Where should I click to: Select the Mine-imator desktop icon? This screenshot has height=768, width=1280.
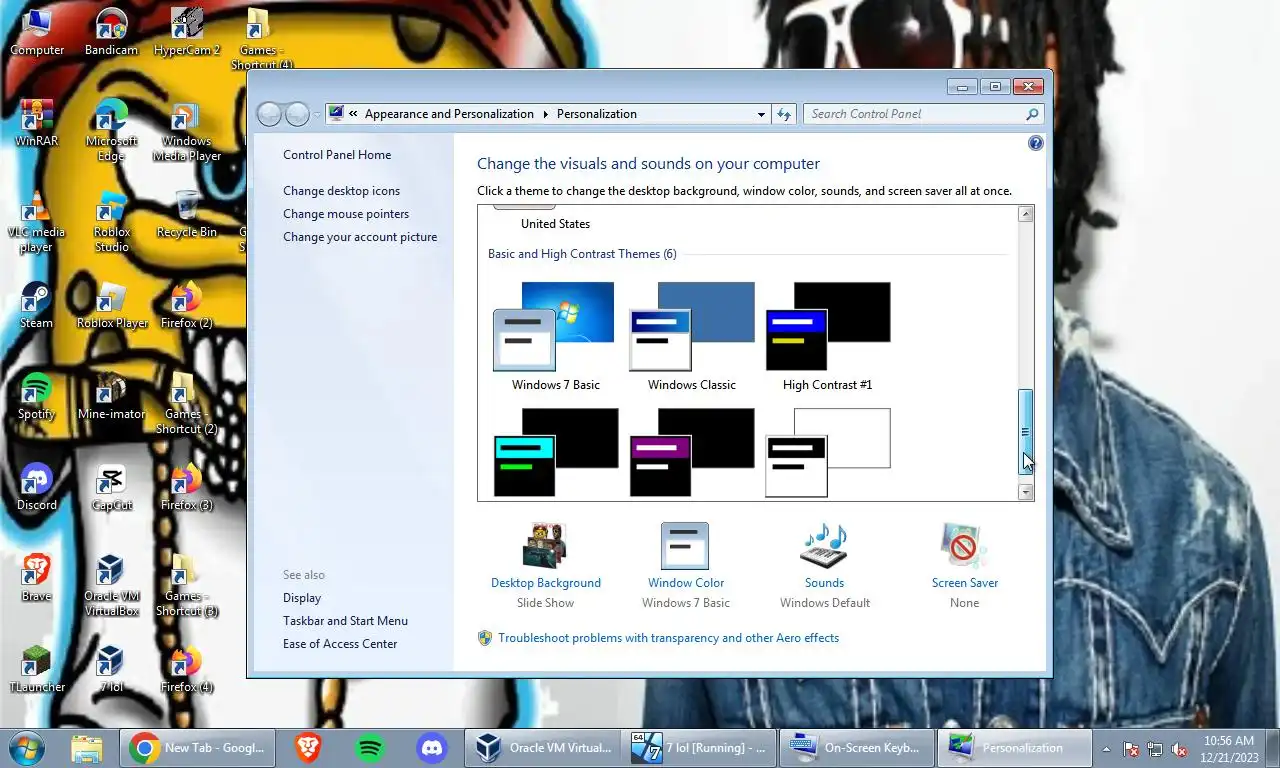click(x=111, y=396)
